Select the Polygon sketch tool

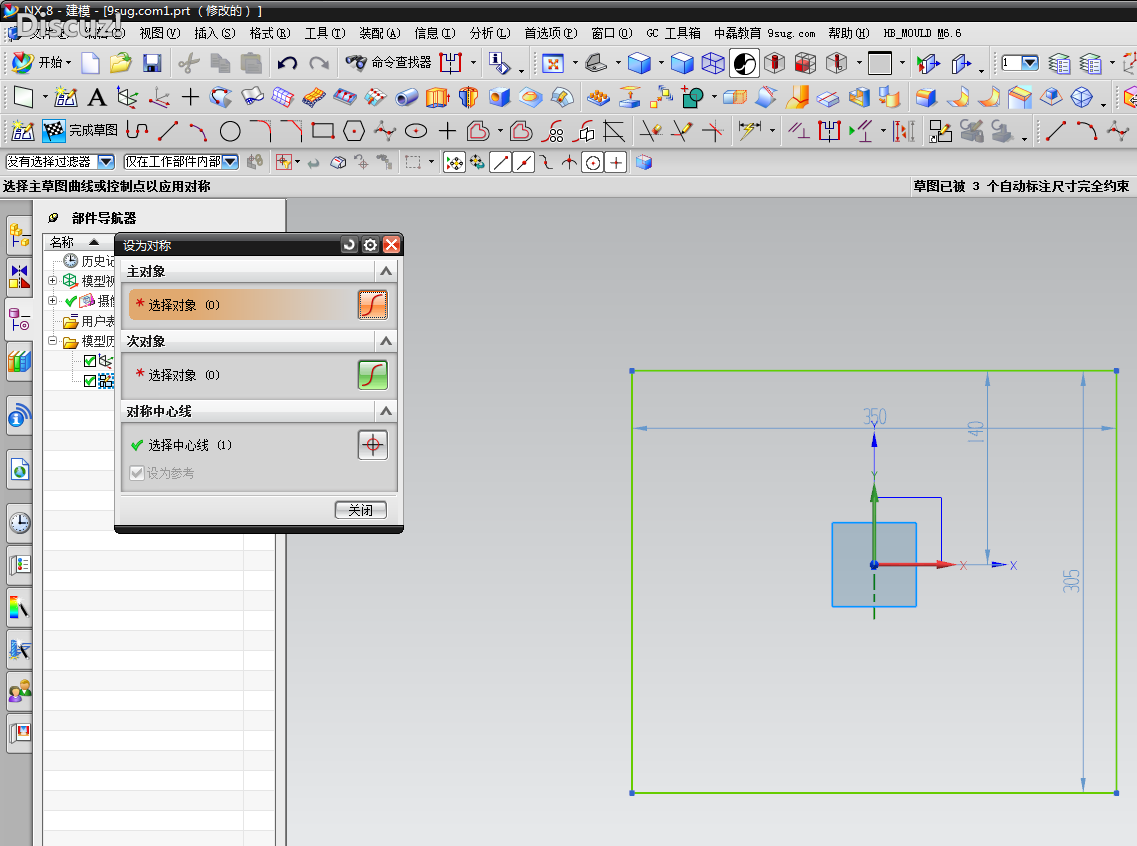click(354, 131)
